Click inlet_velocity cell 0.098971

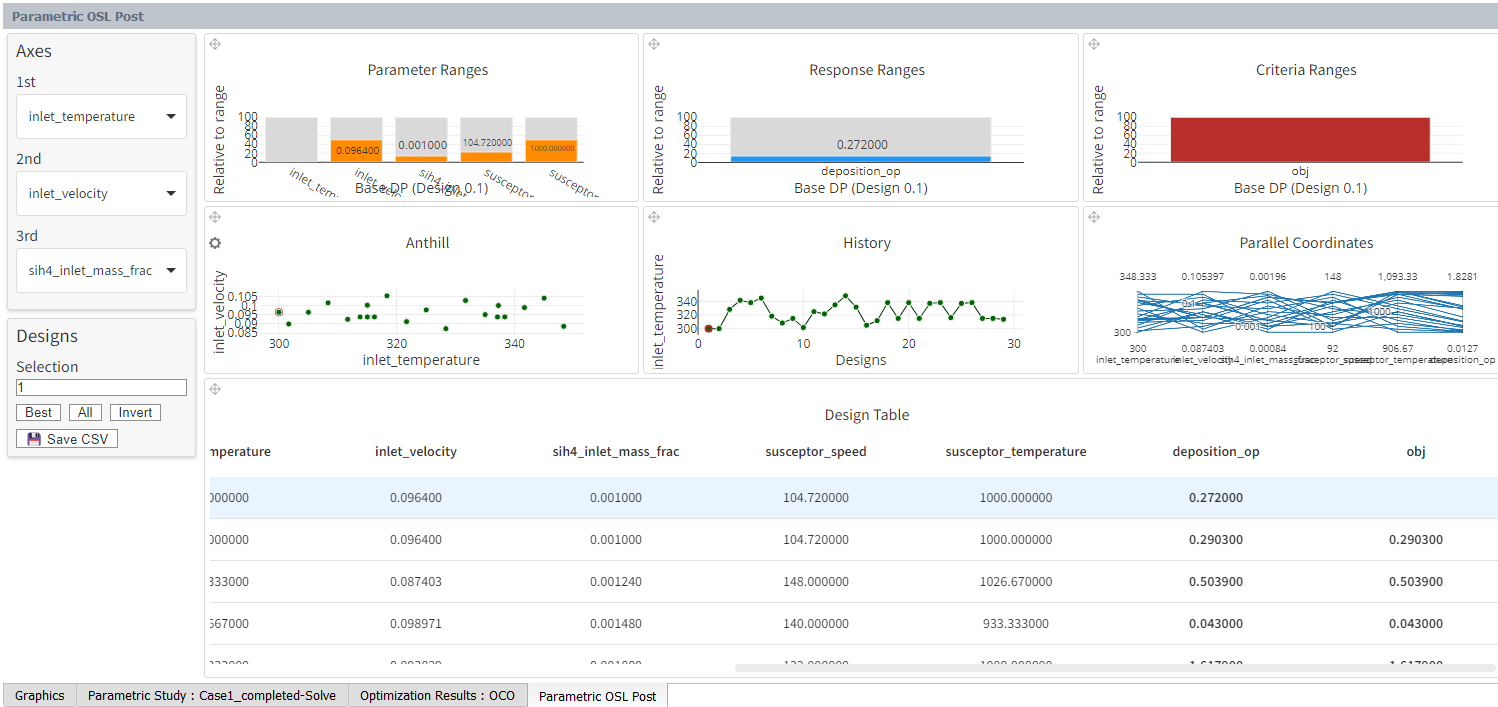click(x=416, y=624)
